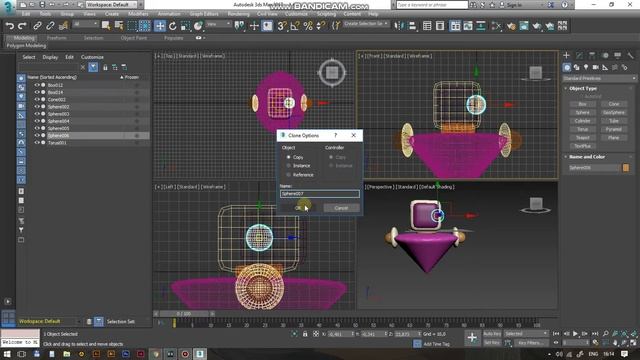The width and height of the screenshot is (640, 360).
Task: Open the Create Selection Set dropdown
Action: [366, 24]
